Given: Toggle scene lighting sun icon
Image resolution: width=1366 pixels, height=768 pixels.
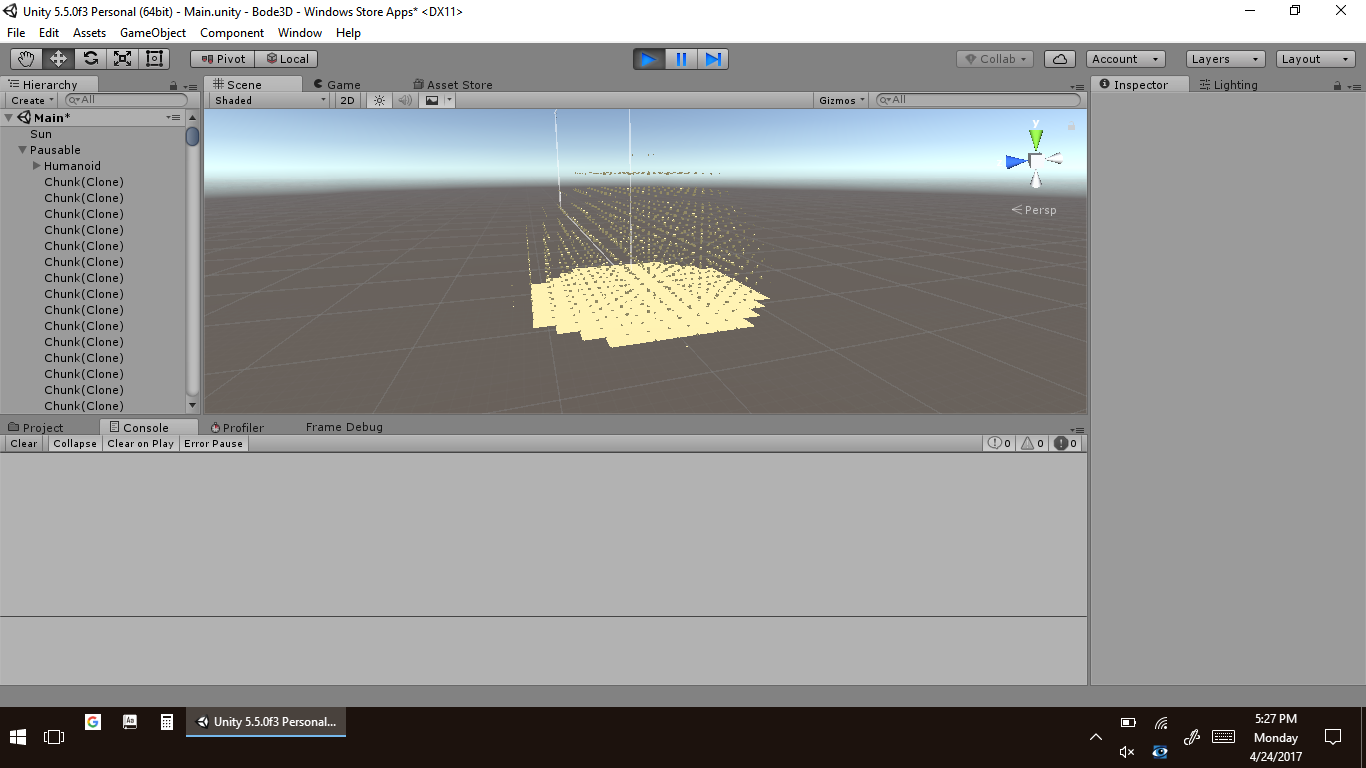Looking at the screenshot, I should (379, 100).
